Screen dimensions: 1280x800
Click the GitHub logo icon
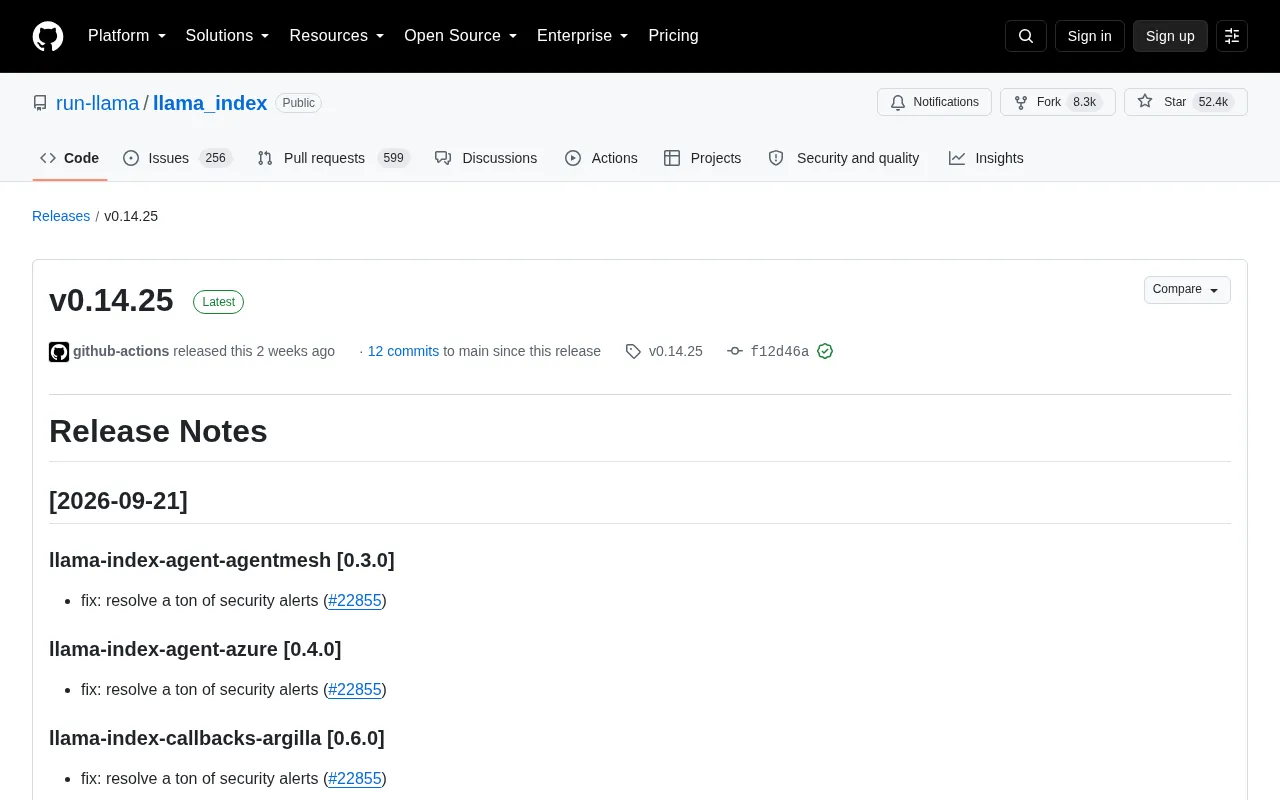(48, 36)
